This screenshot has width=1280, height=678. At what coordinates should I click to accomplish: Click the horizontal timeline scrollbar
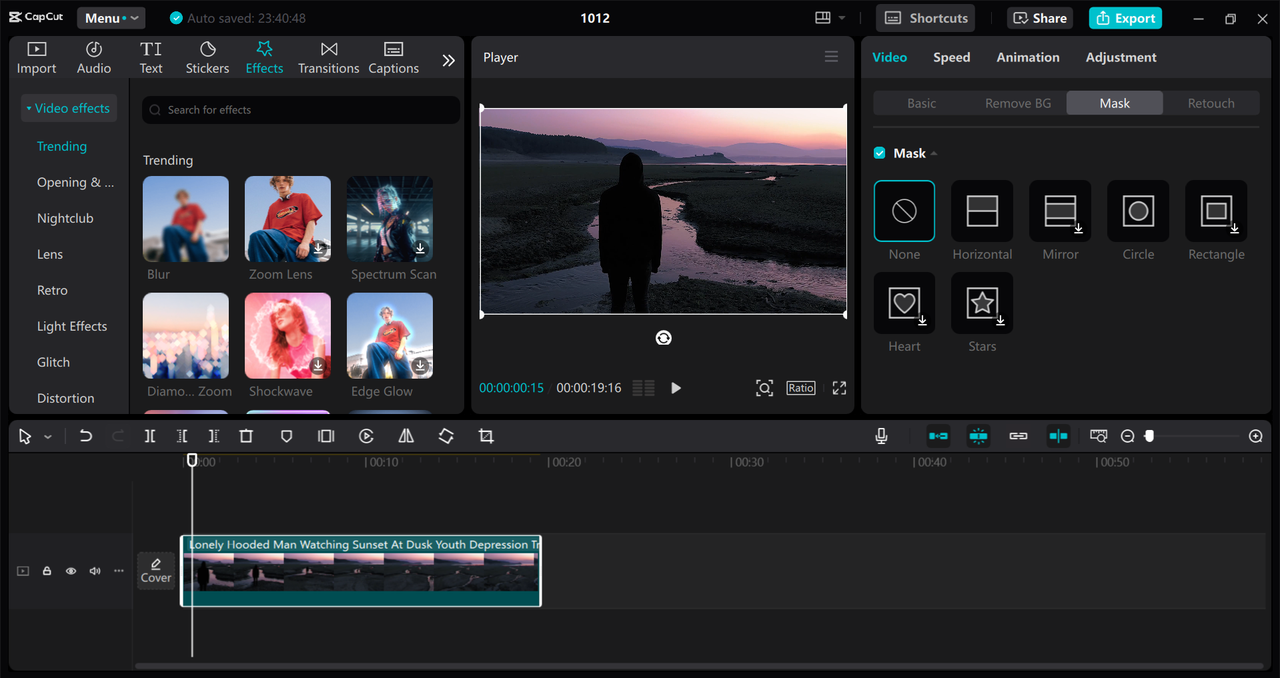[x=698, y=666]
